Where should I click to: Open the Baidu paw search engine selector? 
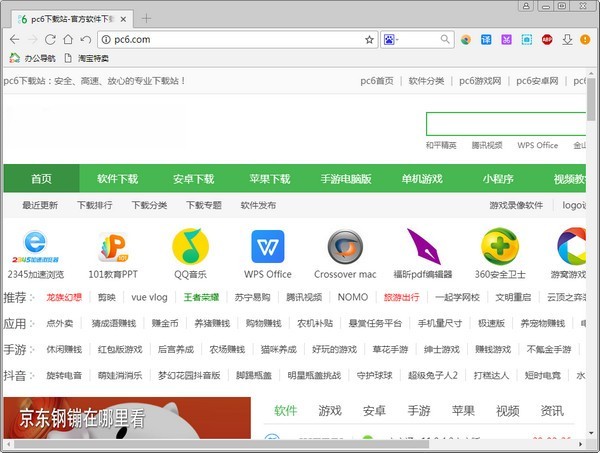(391, 39)
